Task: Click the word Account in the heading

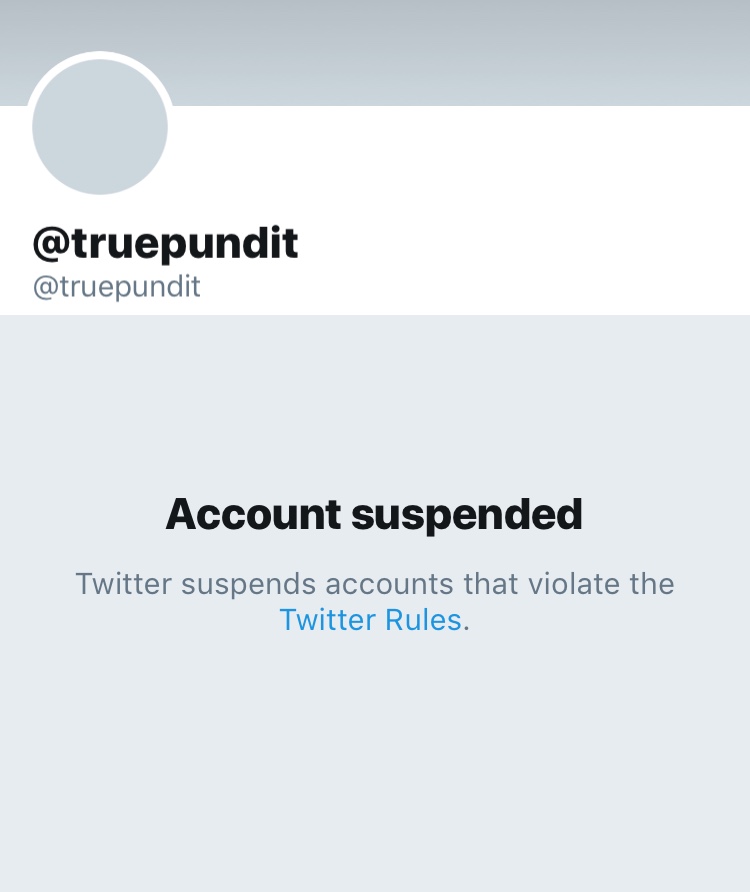Action: (253, 514)
